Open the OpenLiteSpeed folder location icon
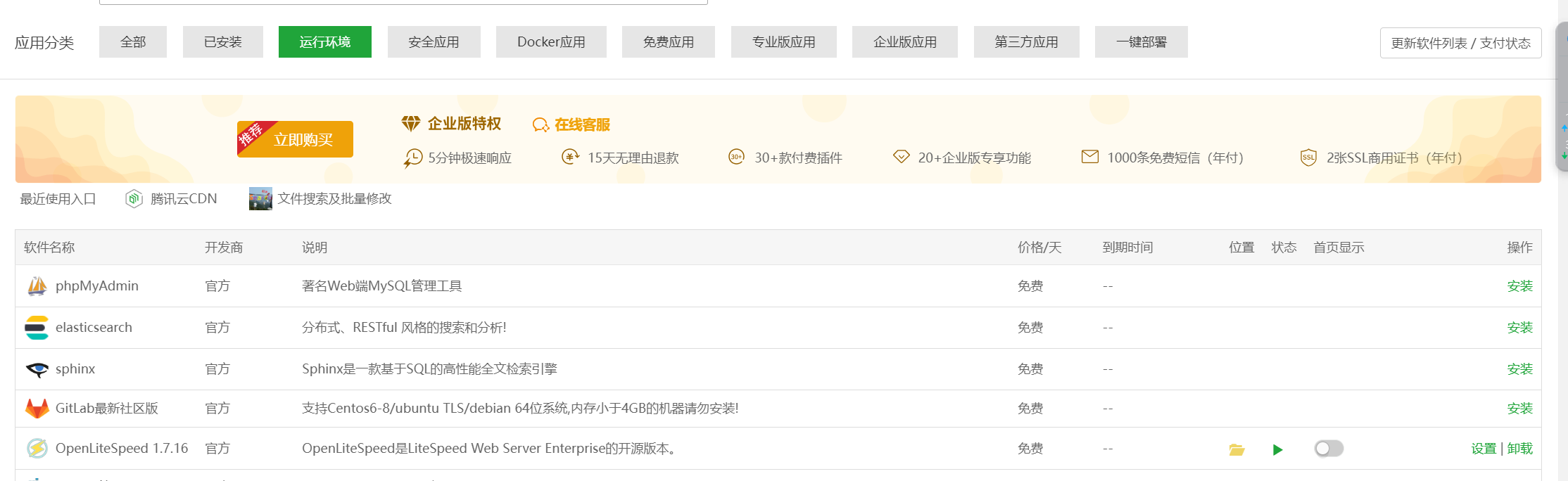Screen dimensions: 1568x481 pyautogui.click(x=1237, y=449)
